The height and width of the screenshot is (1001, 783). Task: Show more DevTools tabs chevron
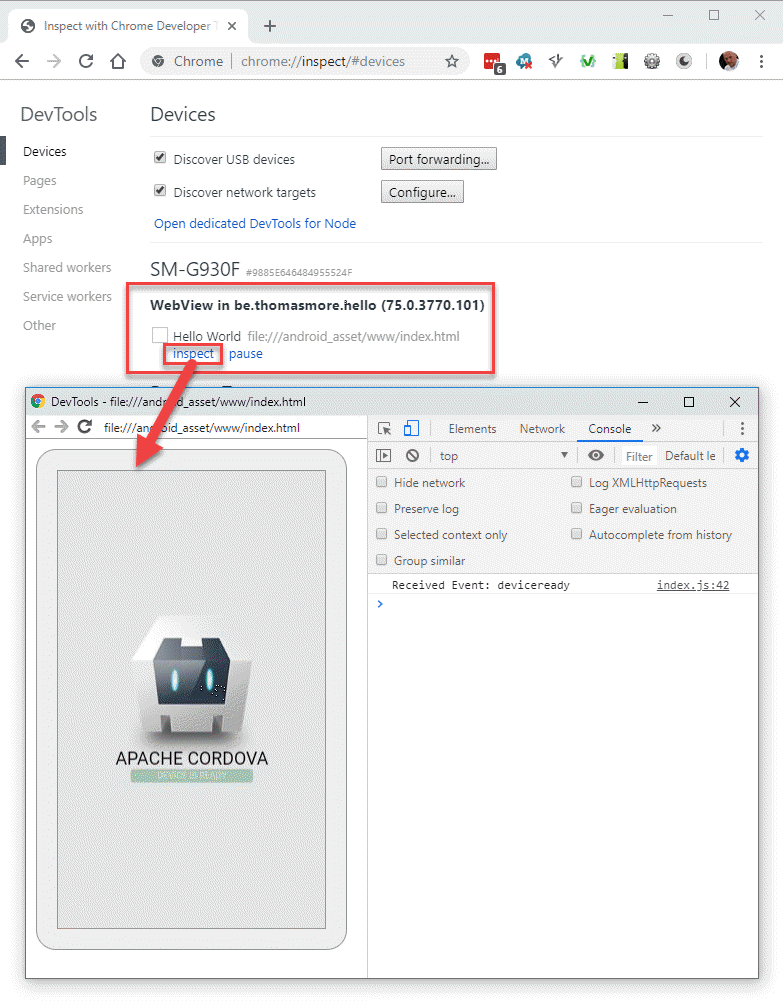pyautogui.click(x=656, y=428)
